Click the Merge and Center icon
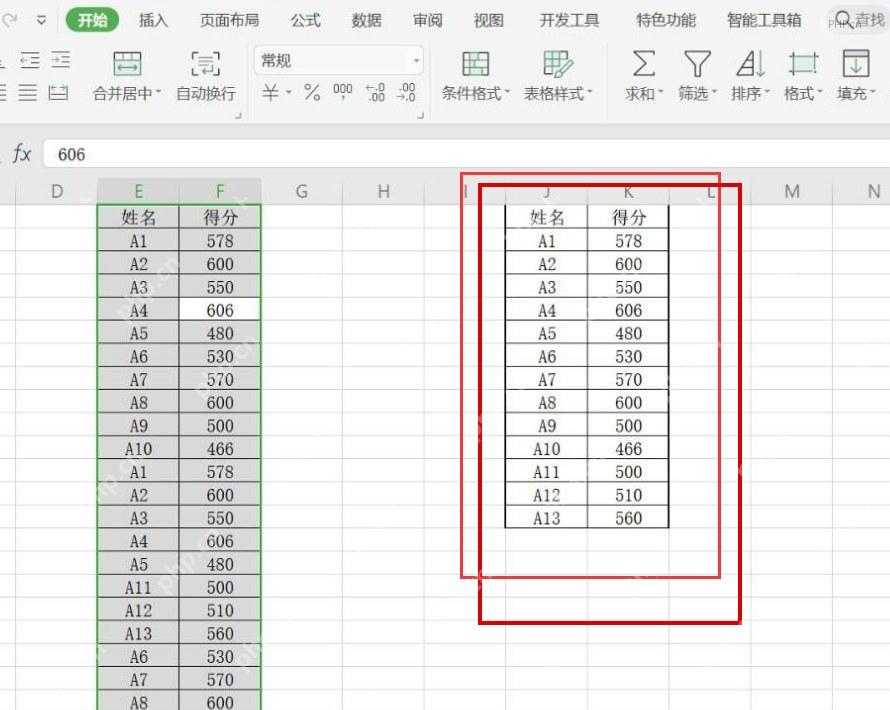This screenshot has width=890, height=710. pyautogui.click(x=127, y=64)
